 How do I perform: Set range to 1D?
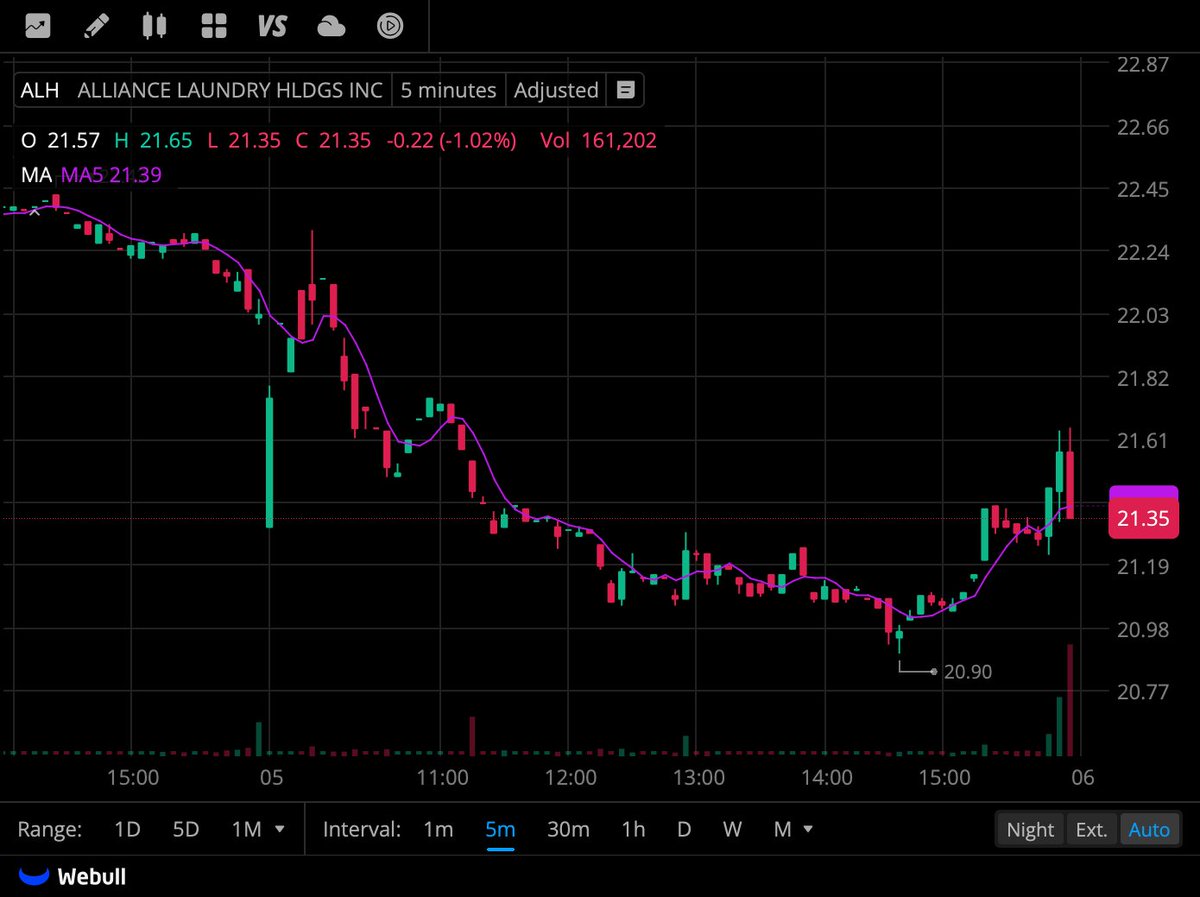(127, 829)
